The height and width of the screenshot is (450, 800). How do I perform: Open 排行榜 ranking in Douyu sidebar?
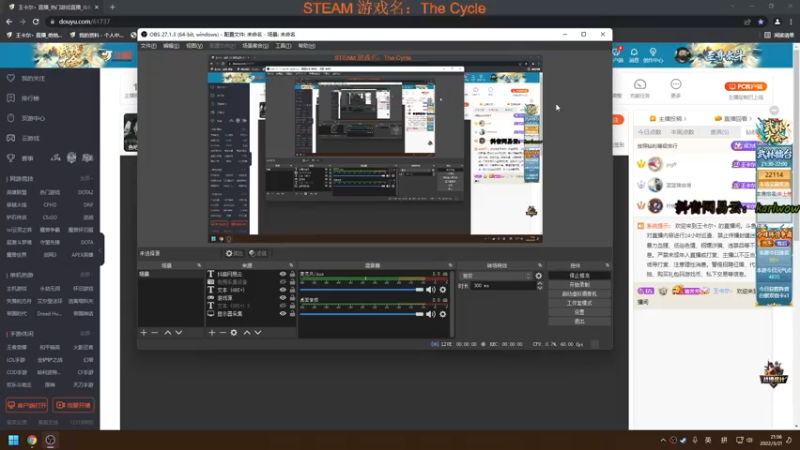pos(11,98)
